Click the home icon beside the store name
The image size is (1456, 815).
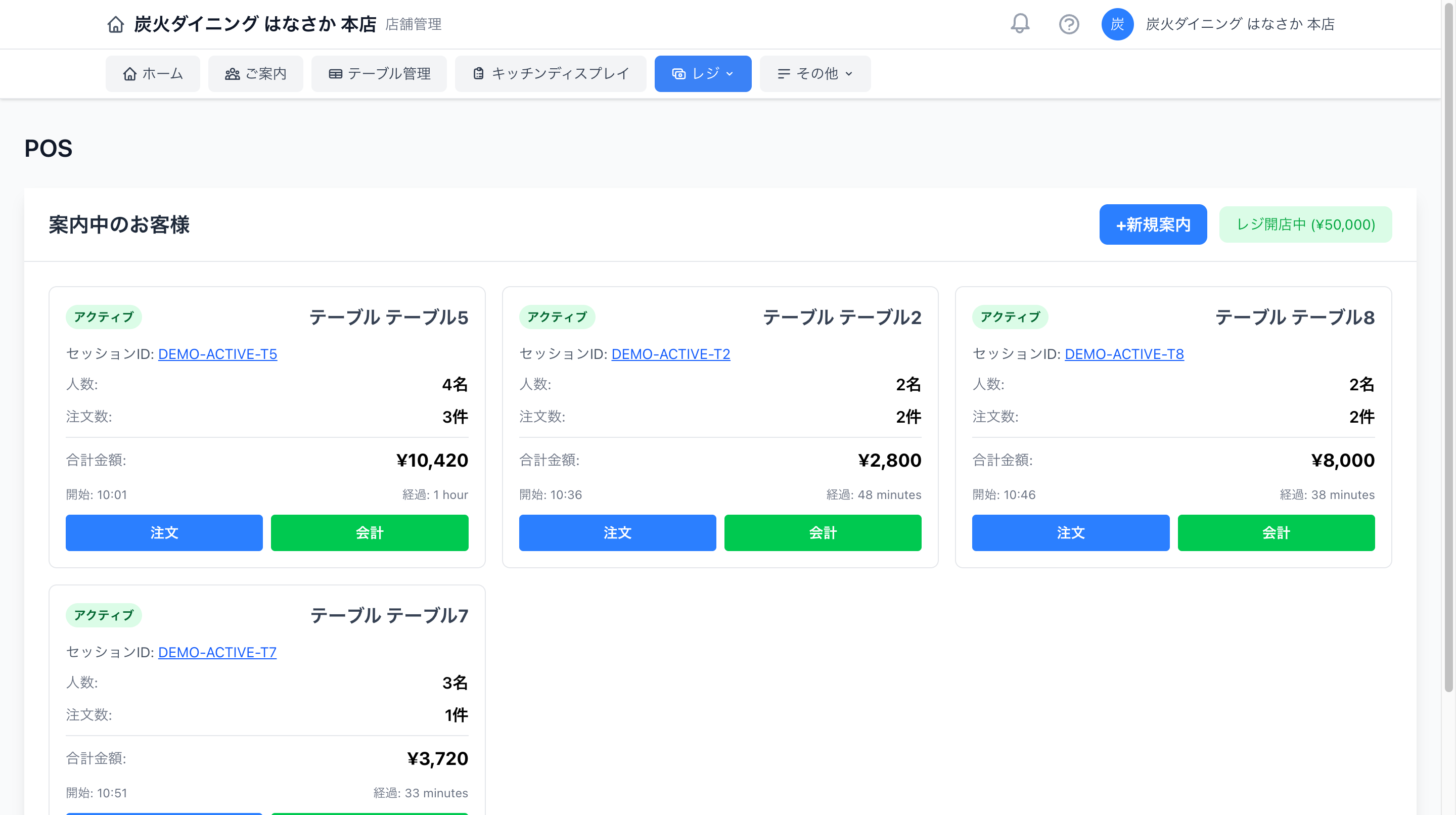pos(115,24)
